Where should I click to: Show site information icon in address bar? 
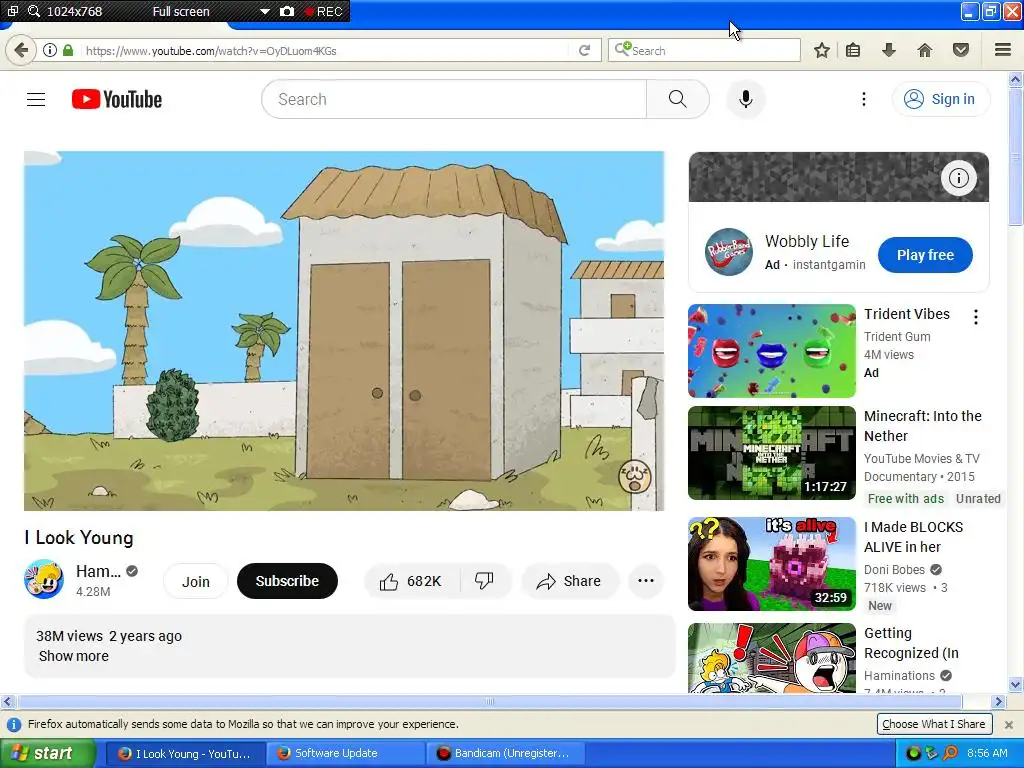click(49, 50)
